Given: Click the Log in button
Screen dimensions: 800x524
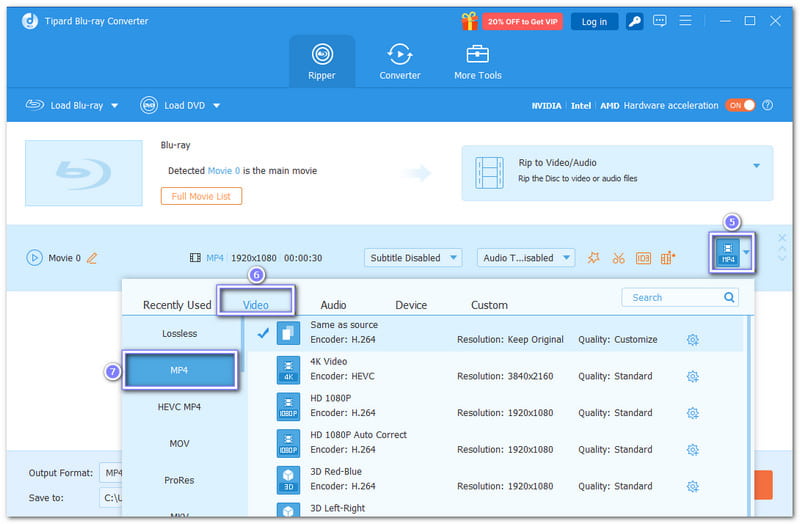Looking at the screenshot, I should (594, 21).
